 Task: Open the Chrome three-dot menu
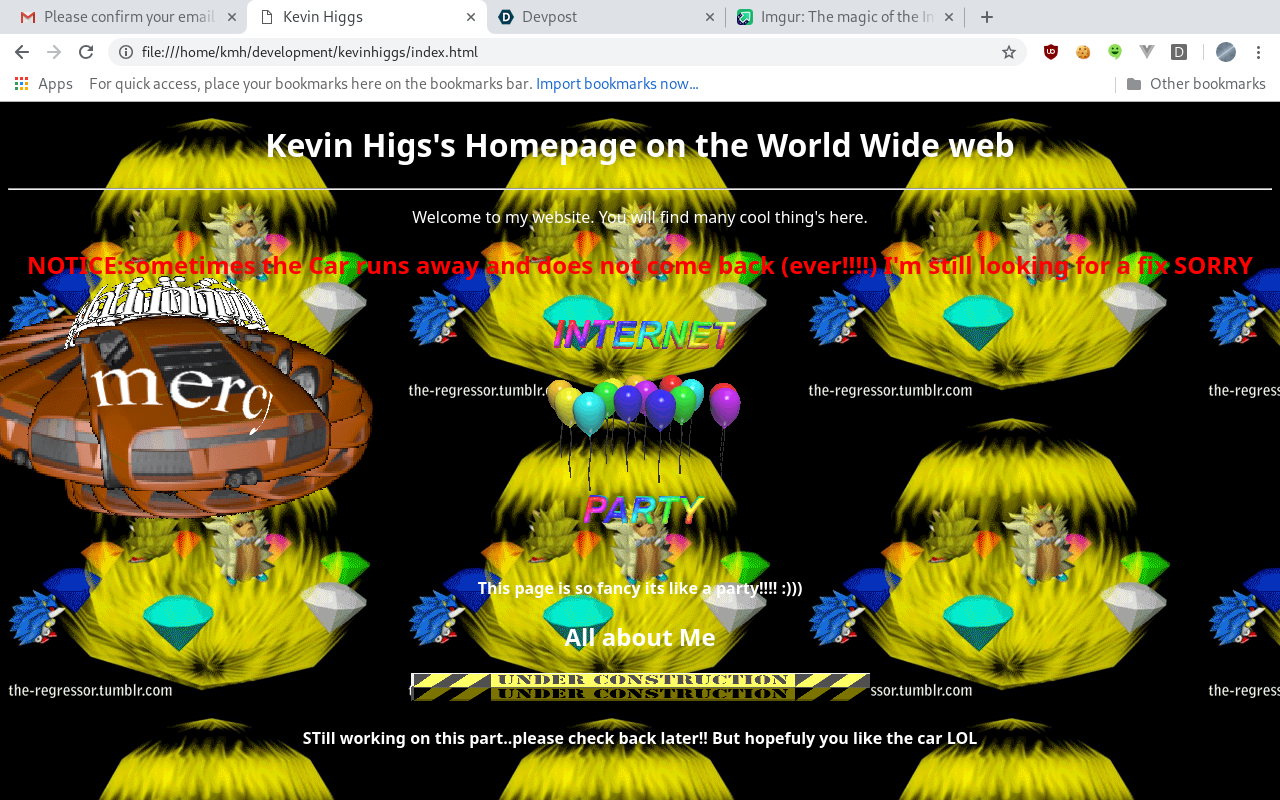tap(1258, 52)
